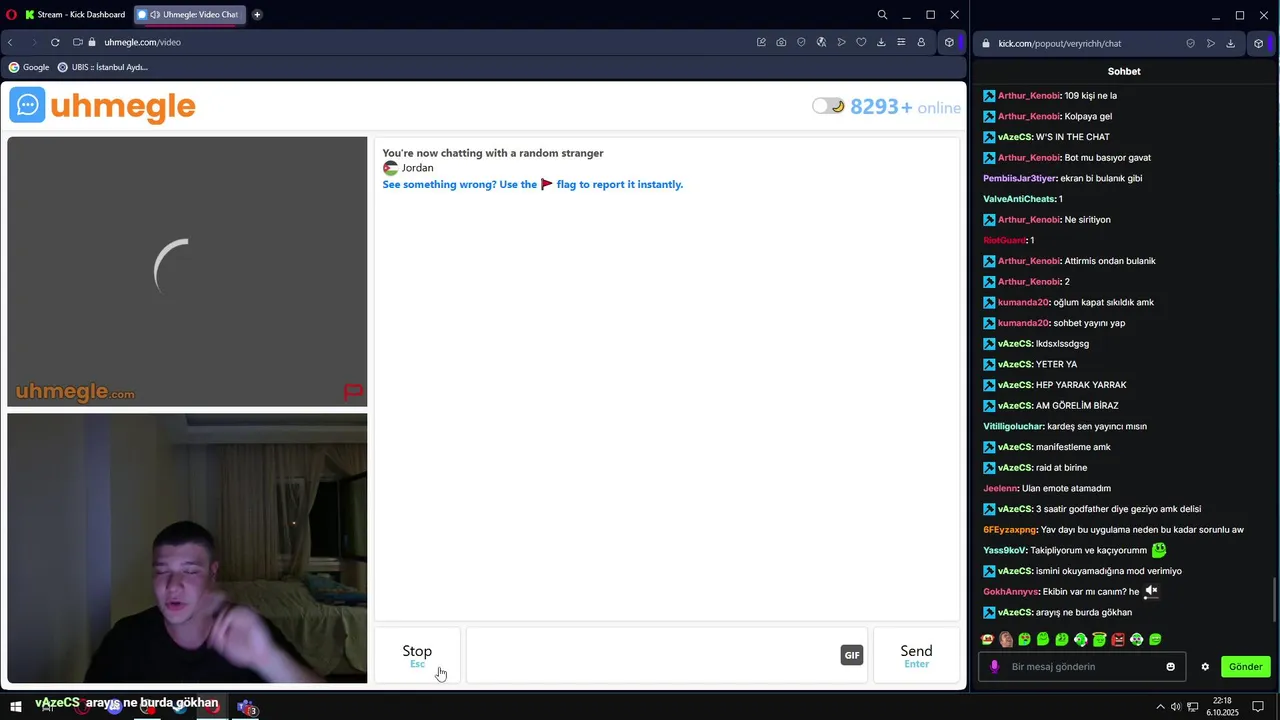Open Opera ad blocker shield icon

click(801, 42)
